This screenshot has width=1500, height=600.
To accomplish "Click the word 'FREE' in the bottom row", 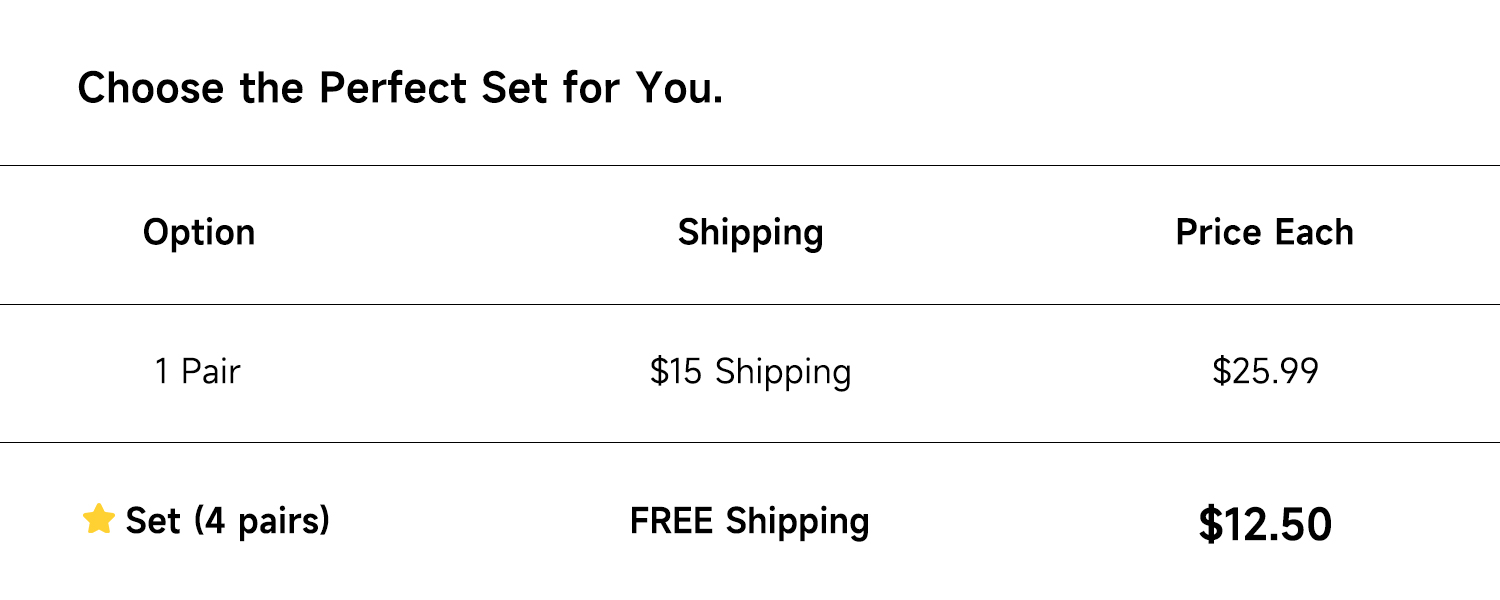I will tap(673, 521).
